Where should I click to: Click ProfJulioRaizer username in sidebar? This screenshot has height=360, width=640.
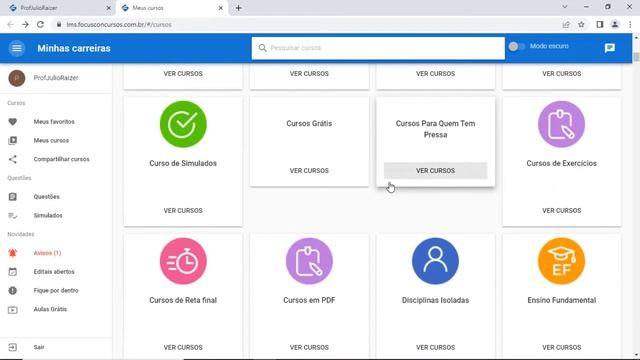56,78
